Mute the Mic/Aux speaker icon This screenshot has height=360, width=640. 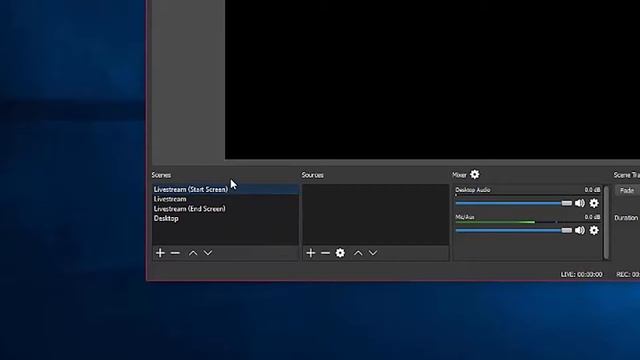[x=580, y=230]
